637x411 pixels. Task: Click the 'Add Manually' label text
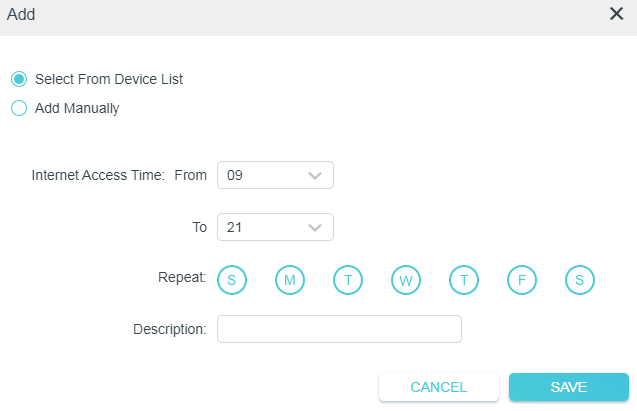(x=77, y=109)
